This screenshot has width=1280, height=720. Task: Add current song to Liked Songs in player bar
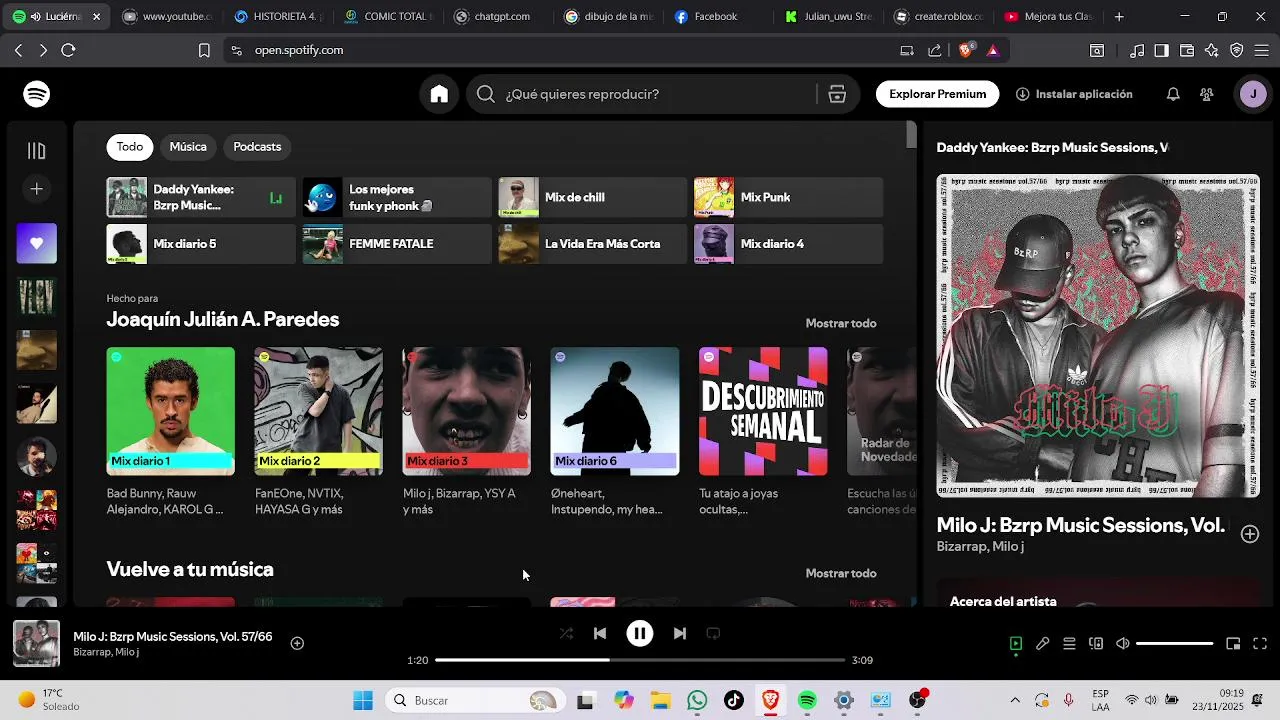tap(297, 643)
